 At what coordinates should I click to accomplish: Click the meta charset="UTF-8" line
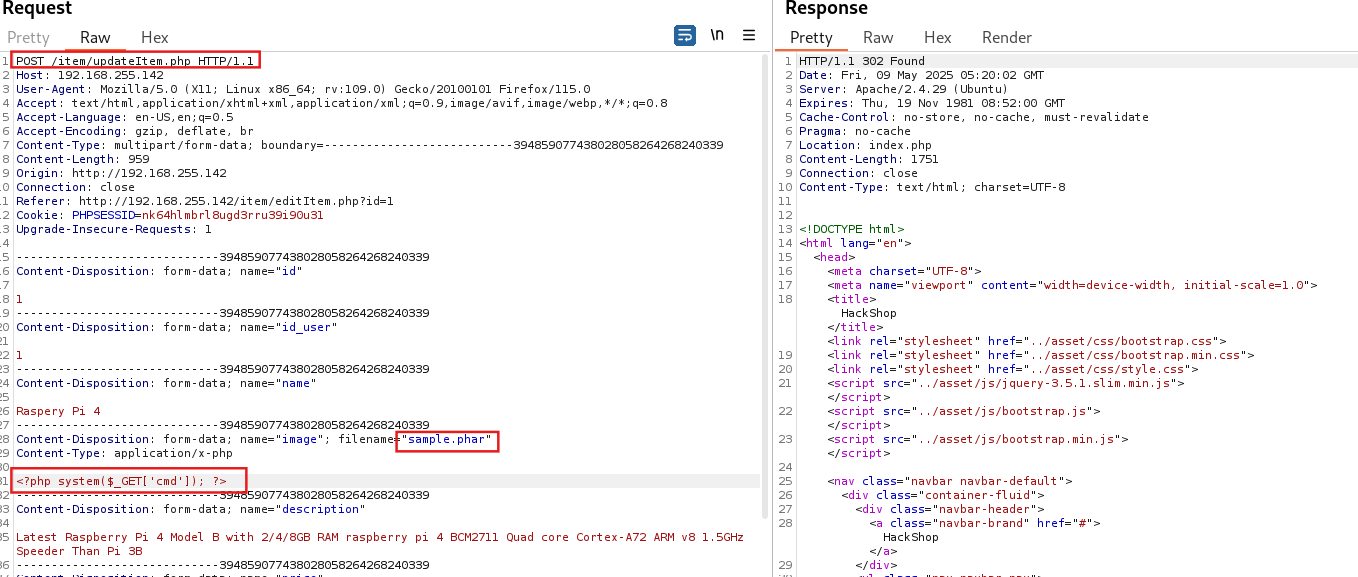coord(904,271)
